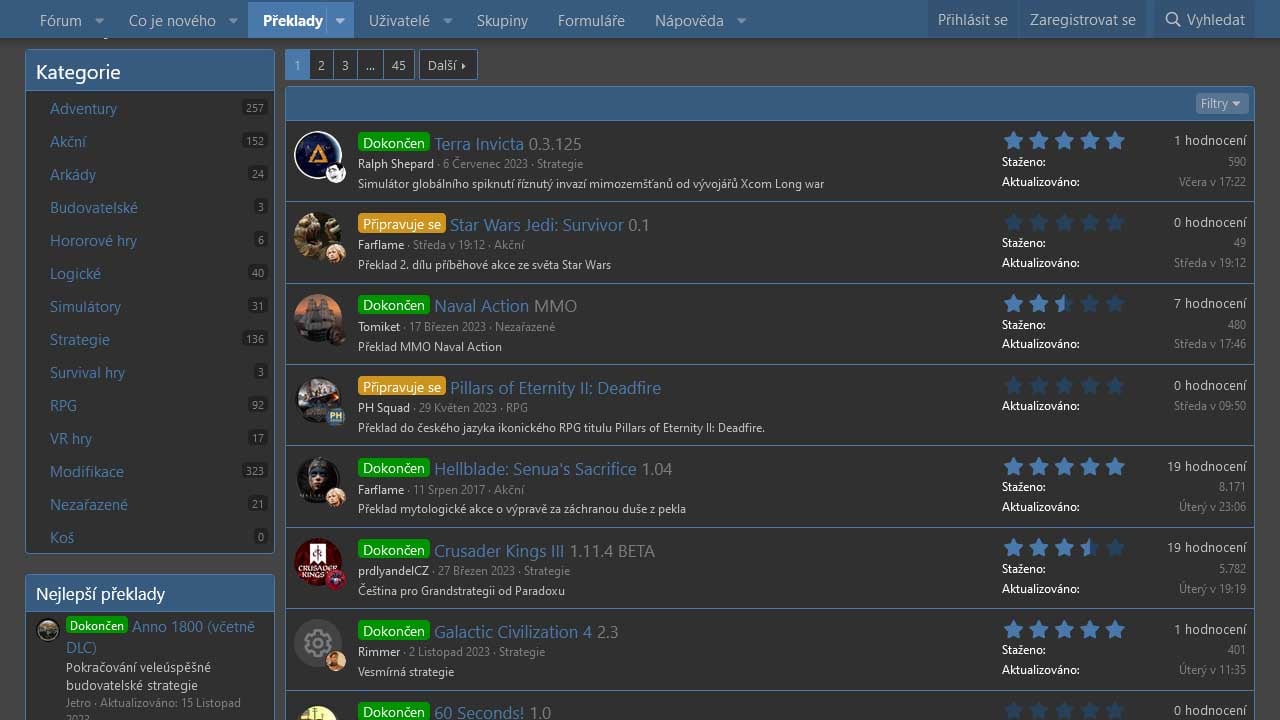
Task: Expand the Uživatelé dropdown arrow
Action: coord(447,20)
